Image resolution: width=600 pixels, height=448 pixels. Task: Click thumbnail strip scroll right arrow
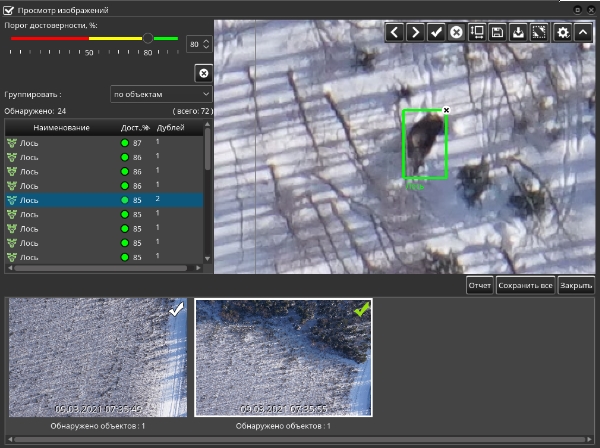(590, 440)
